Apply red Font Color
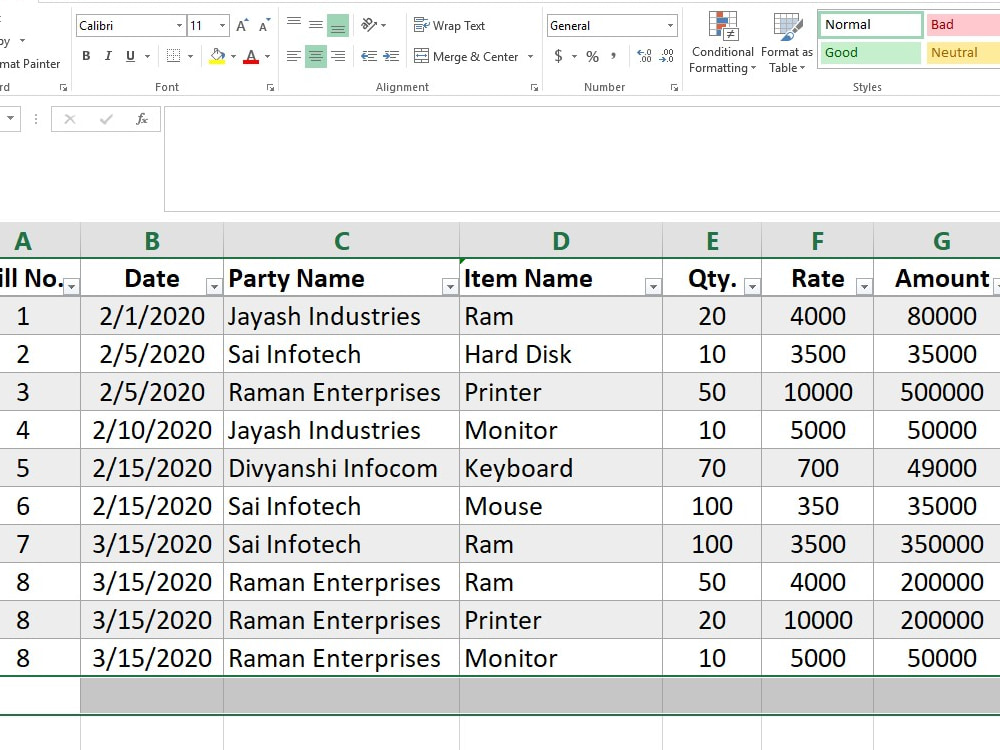The height and width of the screenshot is (750, 1000). [x=251, y=56]
